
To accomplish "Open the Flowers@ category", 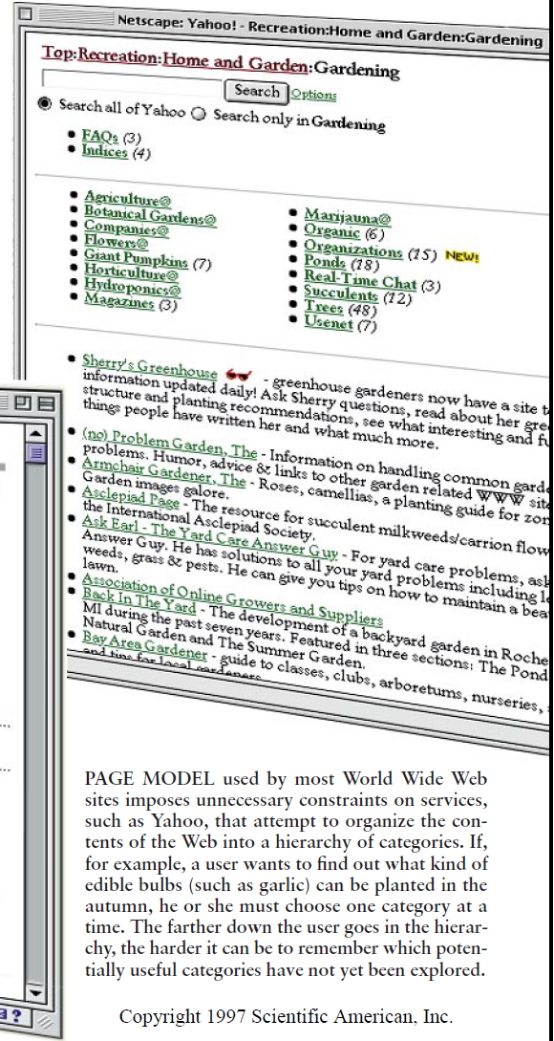I will 116,242.
